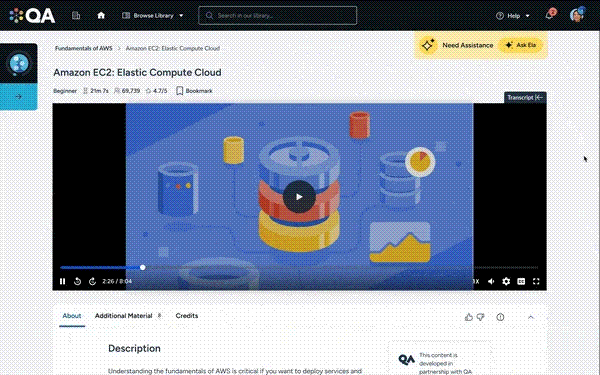This screenshot has height=375, width=600.
Task: Open the user profile avatar
Action: pyautogui.click(x=577, y=15)
